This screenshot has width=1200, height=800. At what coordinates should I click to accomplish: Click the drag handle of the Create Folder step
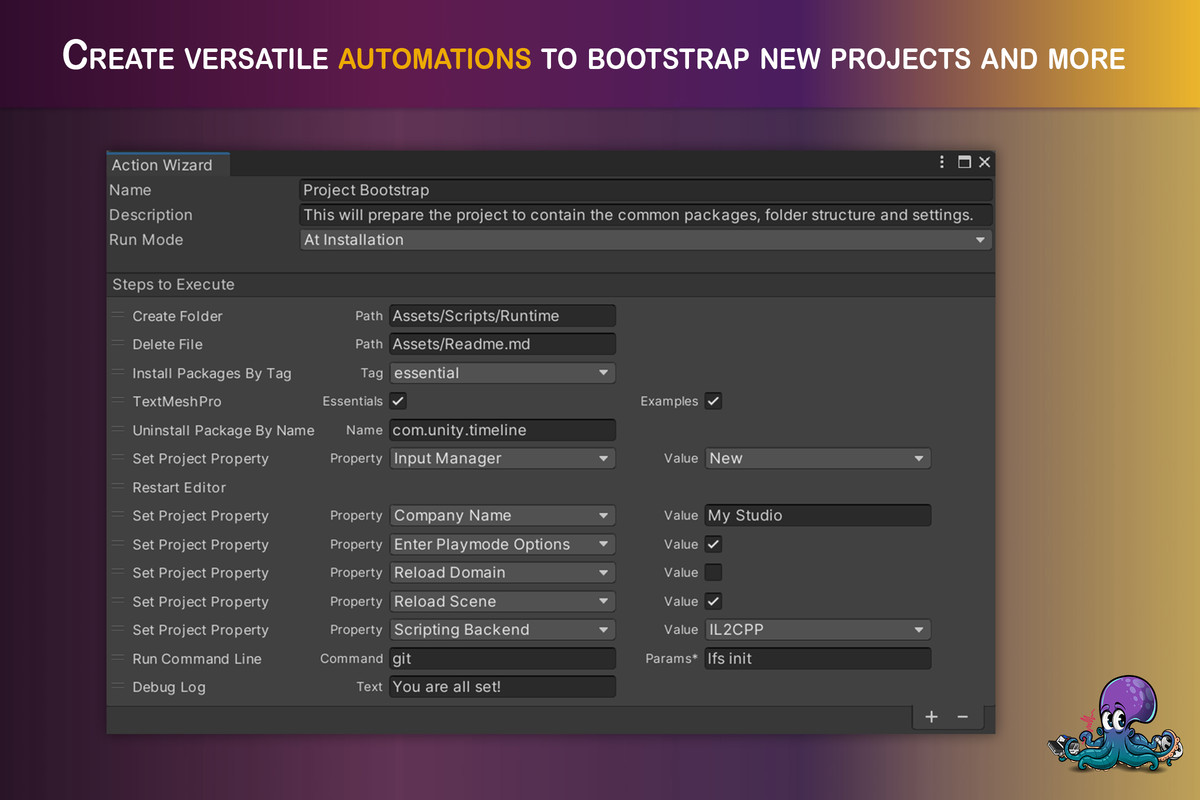(x=119, y=315)
